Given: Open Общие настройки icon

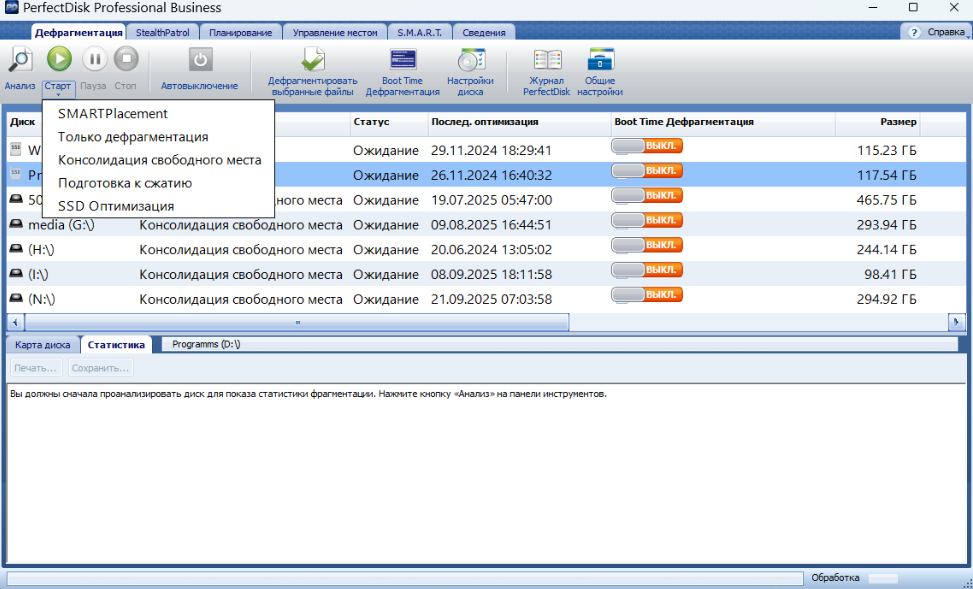Looking at the screenshot, I should pyautogui.click(x=600, y=60).
